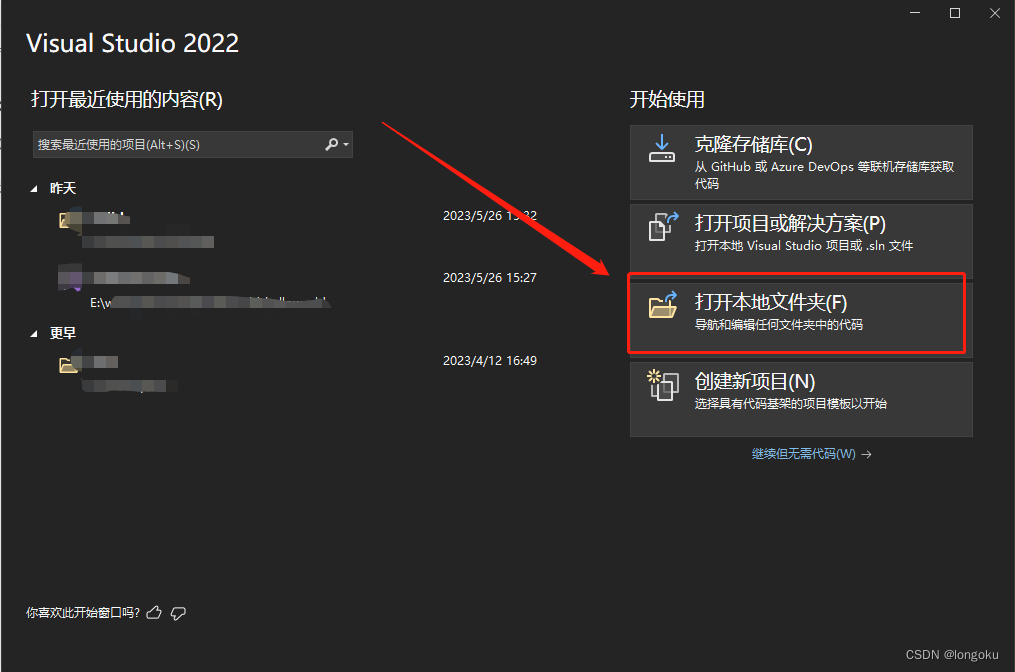Select 创建新项目(N)
This screenshot has height=672, width=1015.
click(x=801, y=399)
